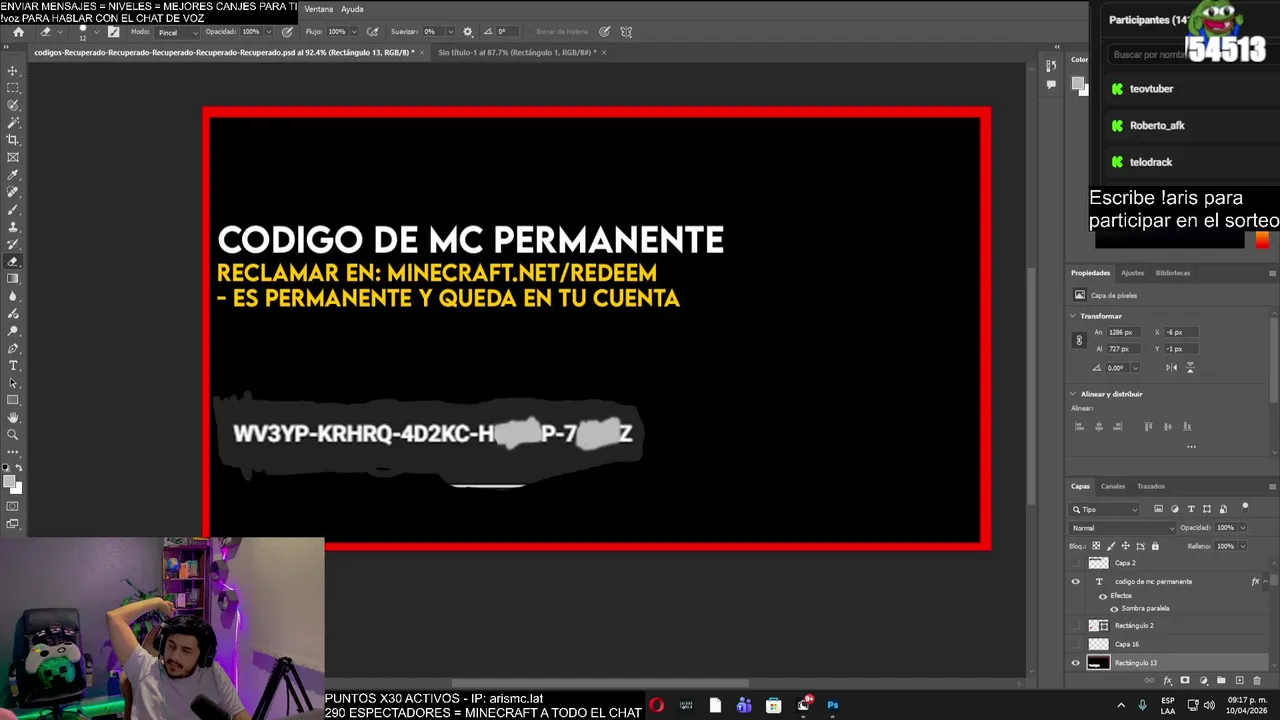Filter layers by type layers icon

(1191, 509)
